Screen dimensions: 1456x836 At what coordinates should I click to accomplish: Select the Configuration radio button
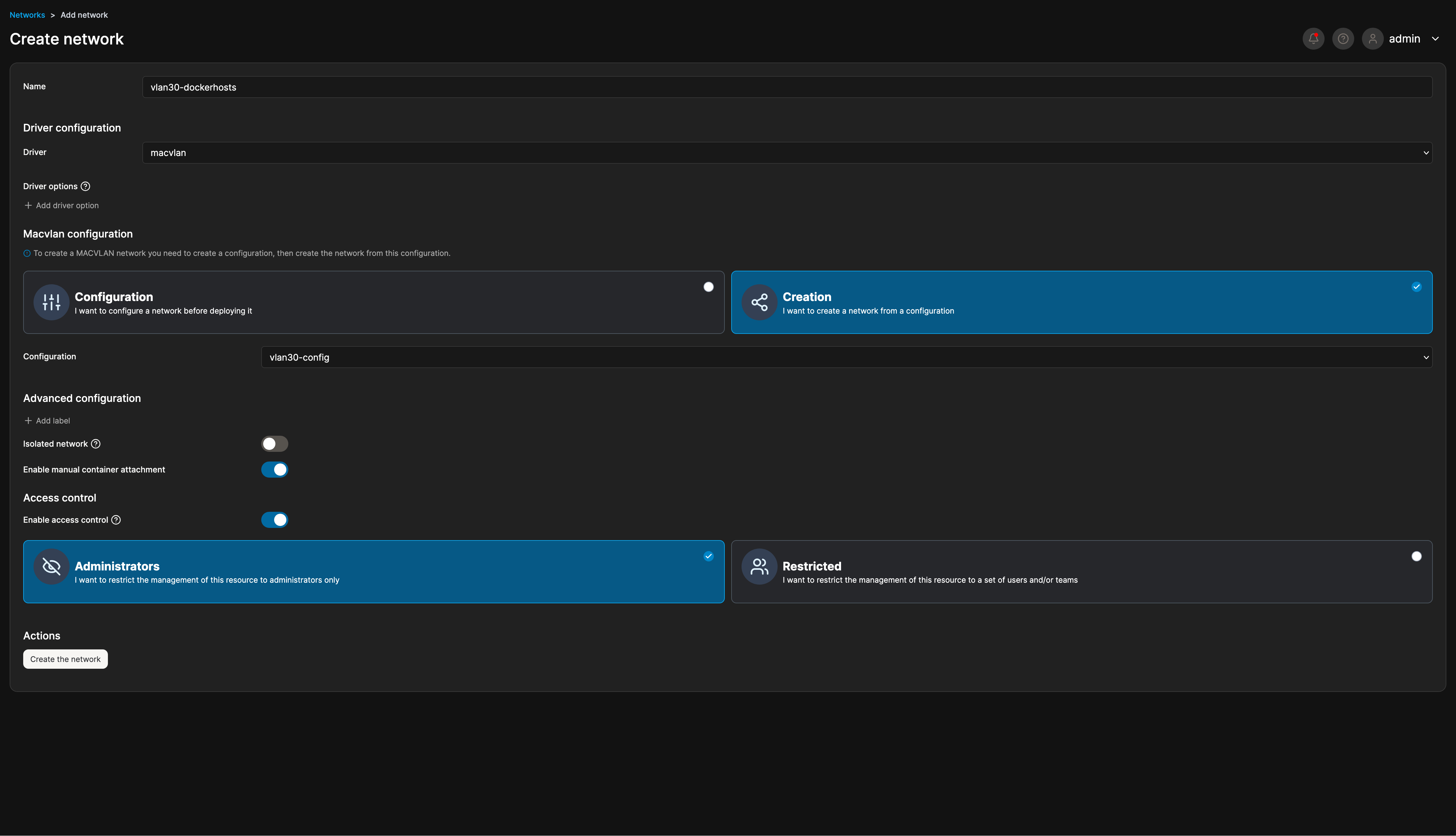click(x=709, y=287)
